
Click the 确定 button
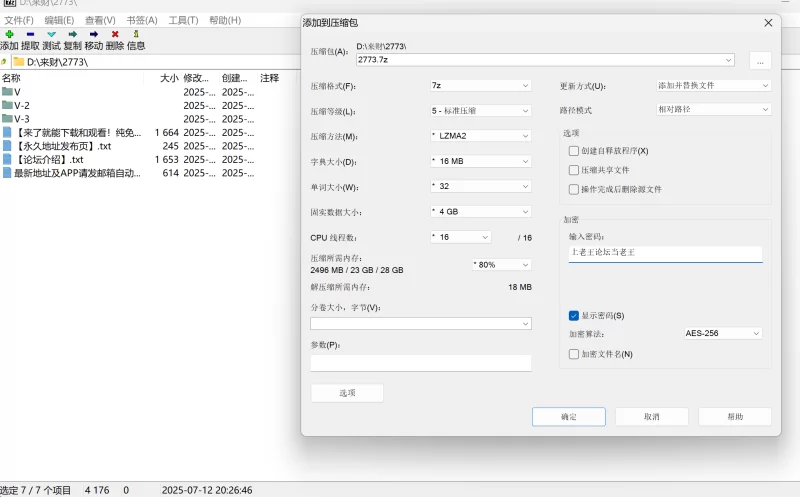569,417
